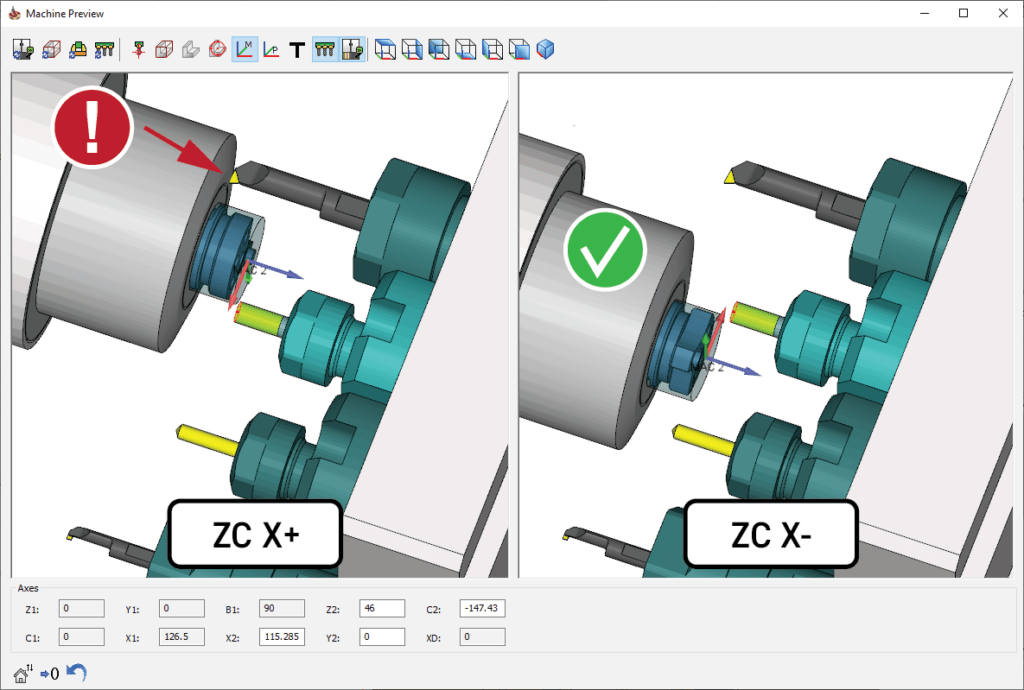Select the tool probe icon
The height and width of the screenshot is (690, 1024).
coord(138,48)
